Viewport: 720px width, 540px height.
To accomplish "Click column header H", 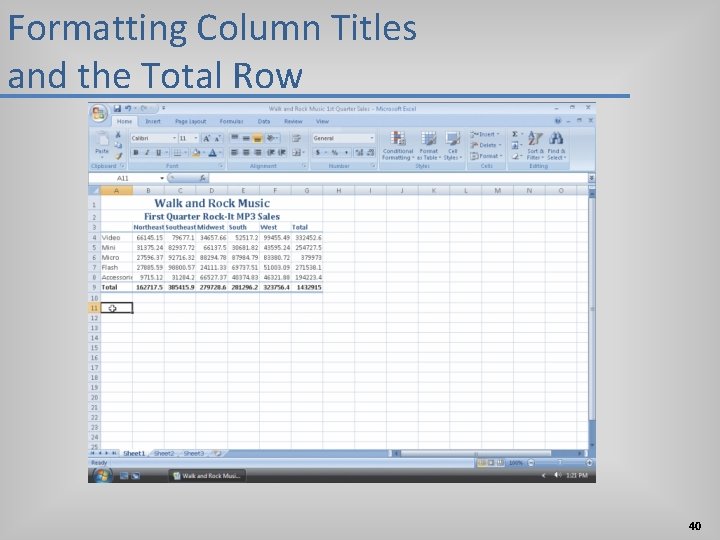I will click(338, 191).
